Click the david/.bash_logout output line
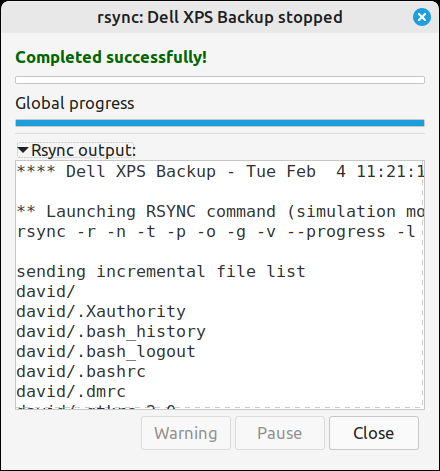This screenshot has height=471, width=440. [x=106, y=352]
